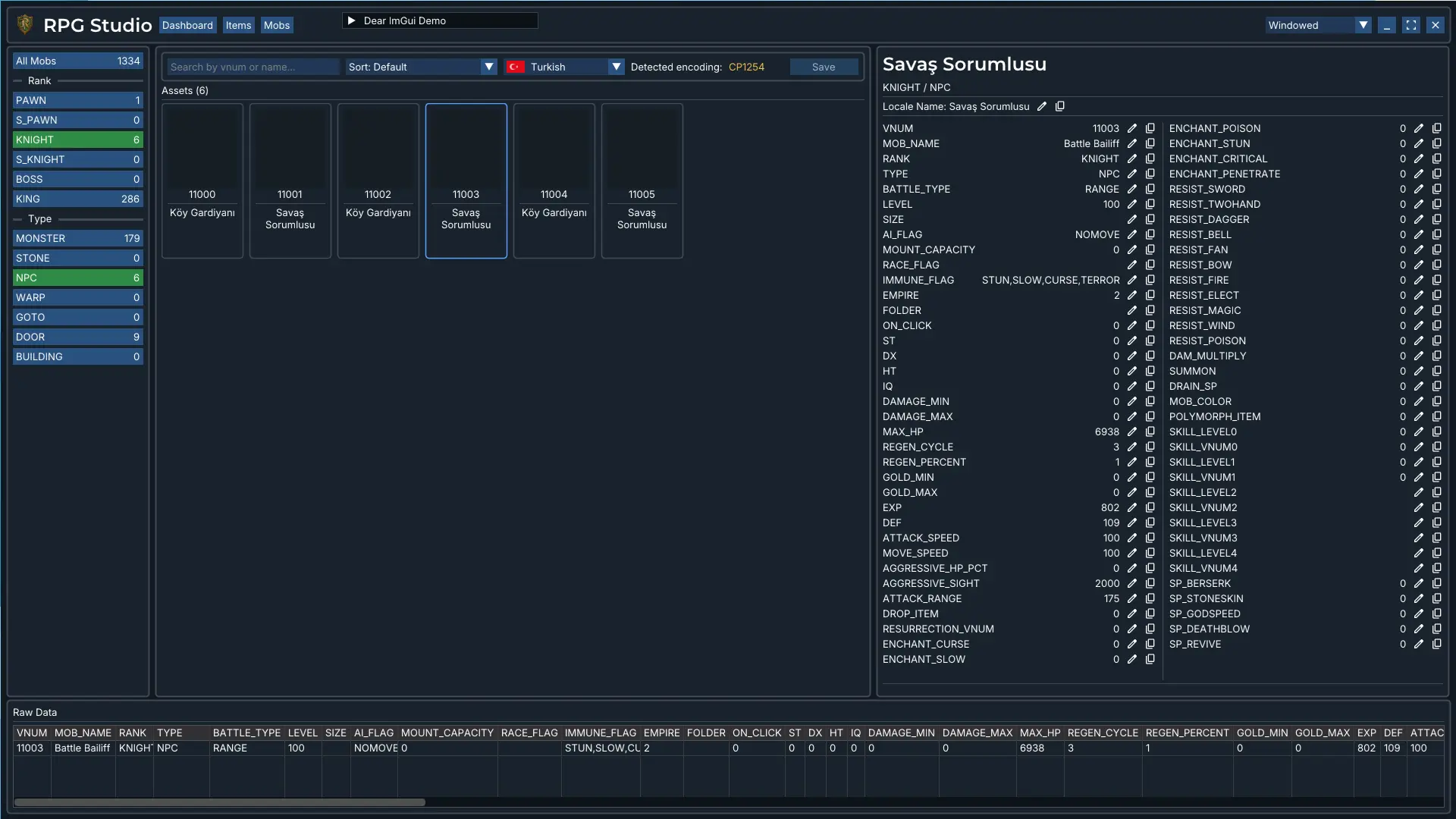Screen dimensions: 1456x819
Task: Click the Raw Data horizontal scrollbar
Action: click(x=220, y=802)
